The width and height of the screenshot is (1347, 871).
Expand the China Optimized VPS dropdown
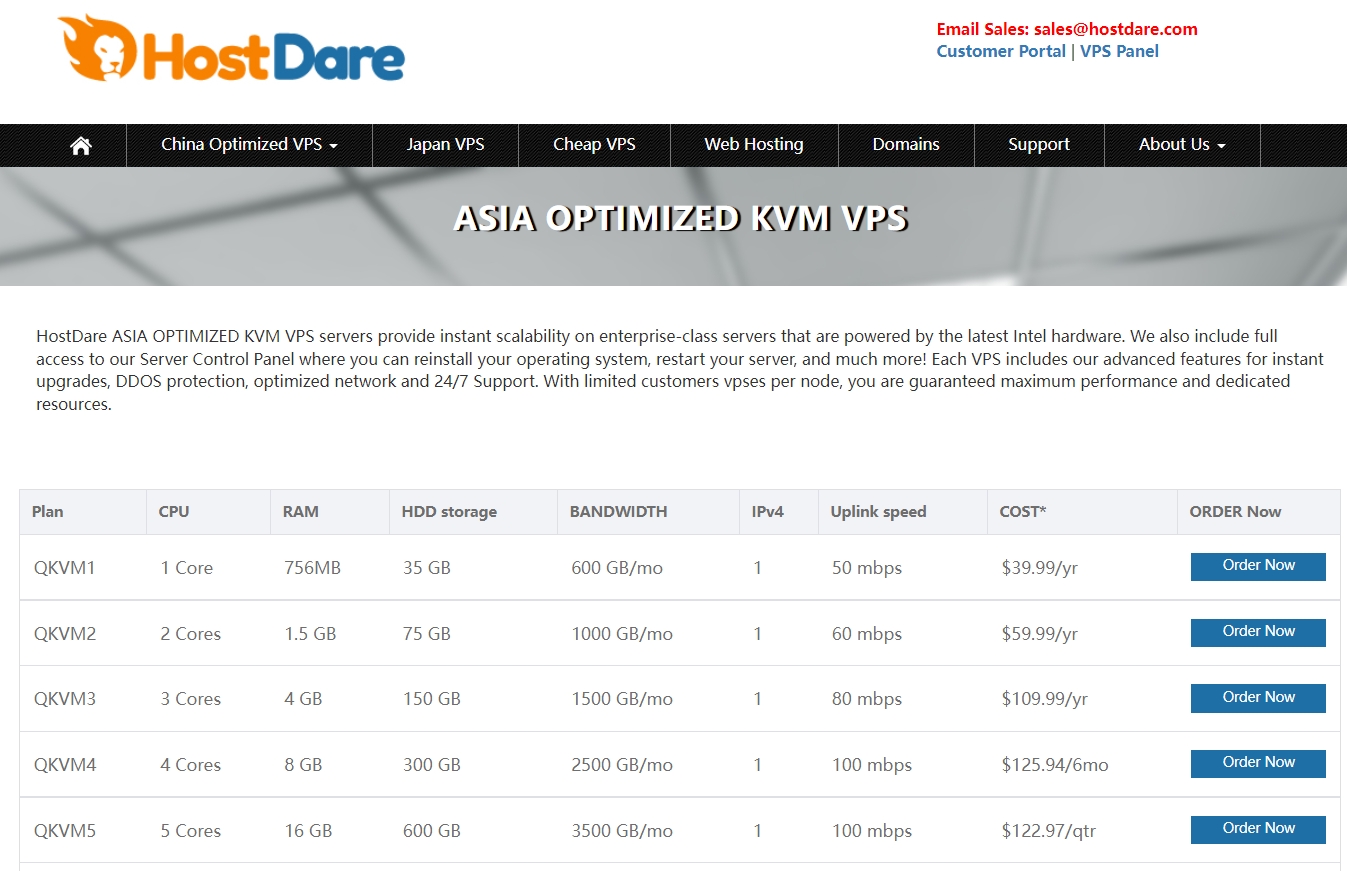(x=249, y=145)
